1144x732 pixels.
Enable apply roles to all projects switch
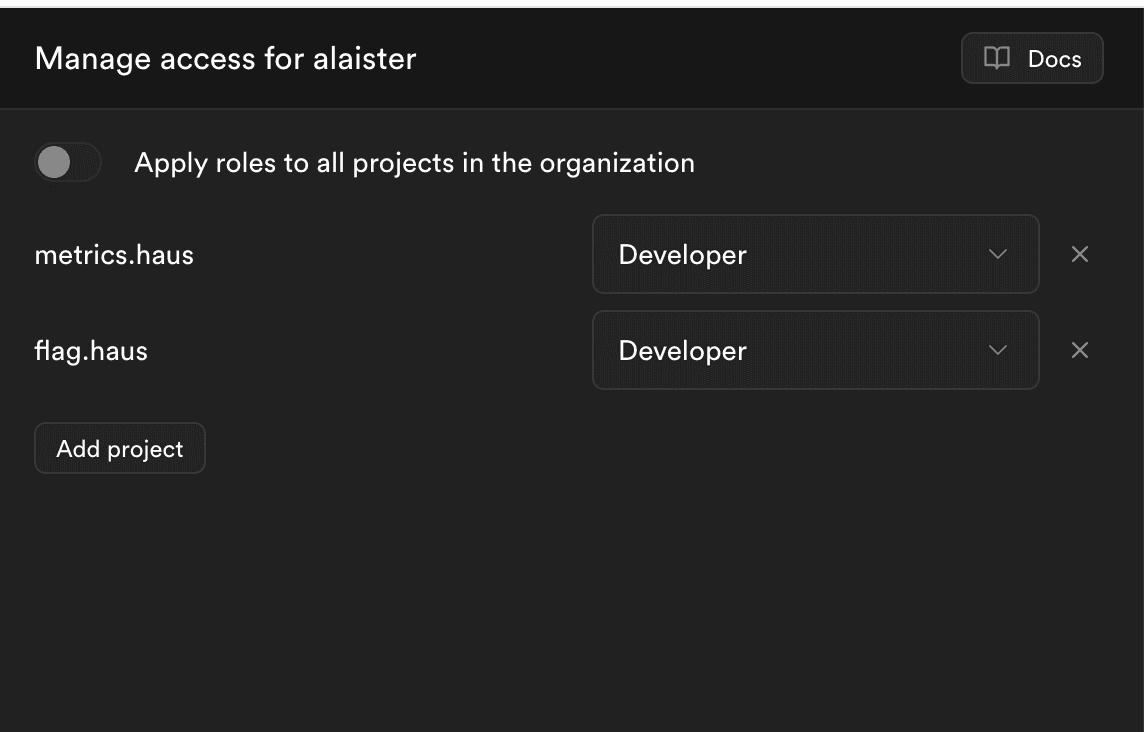(x=68, y=162)
